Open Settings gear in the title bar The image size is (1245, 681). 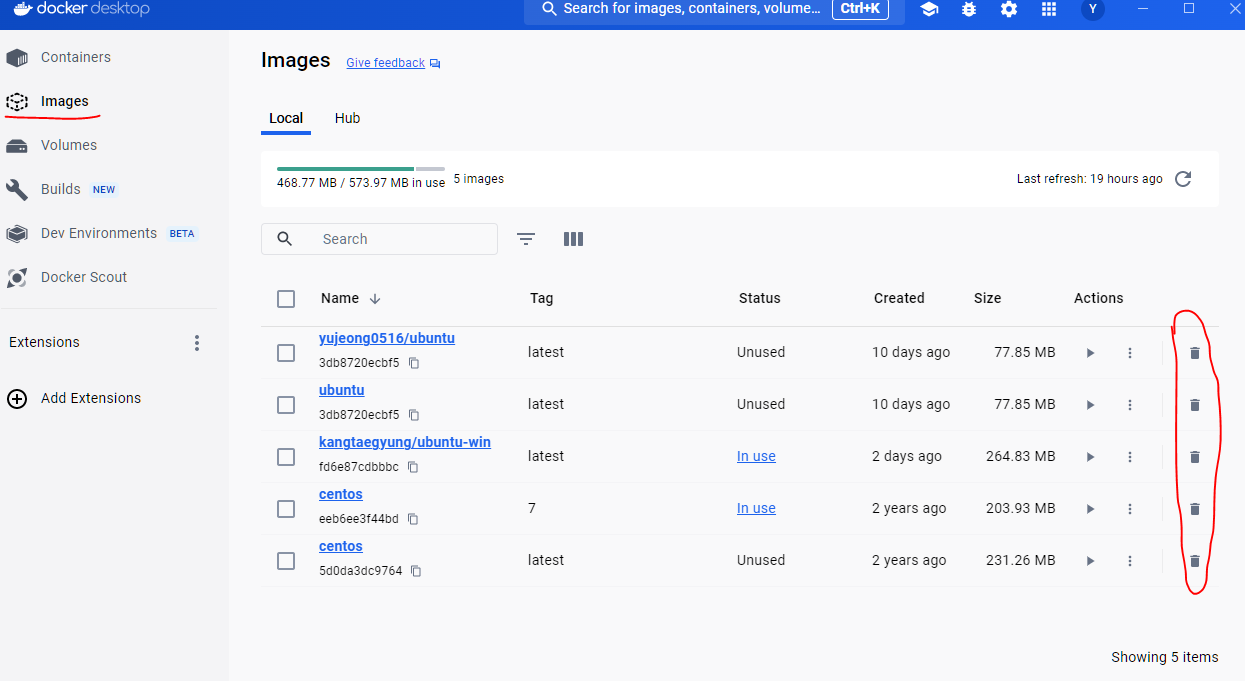1009,9
